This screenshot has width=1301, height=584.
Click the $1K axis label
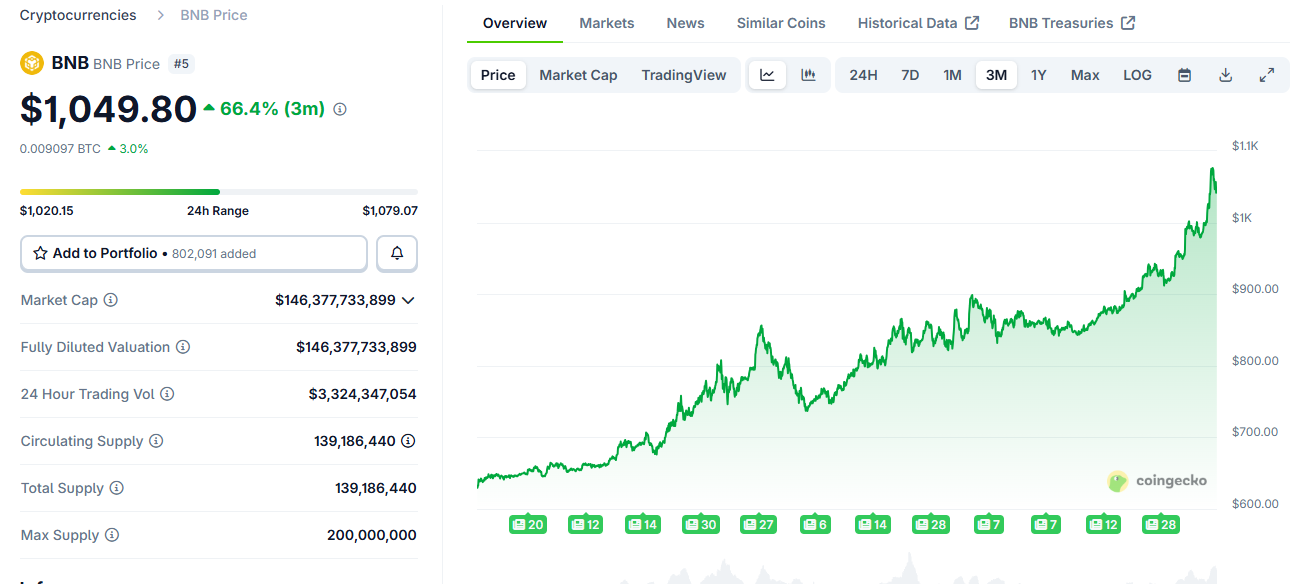1241,218
